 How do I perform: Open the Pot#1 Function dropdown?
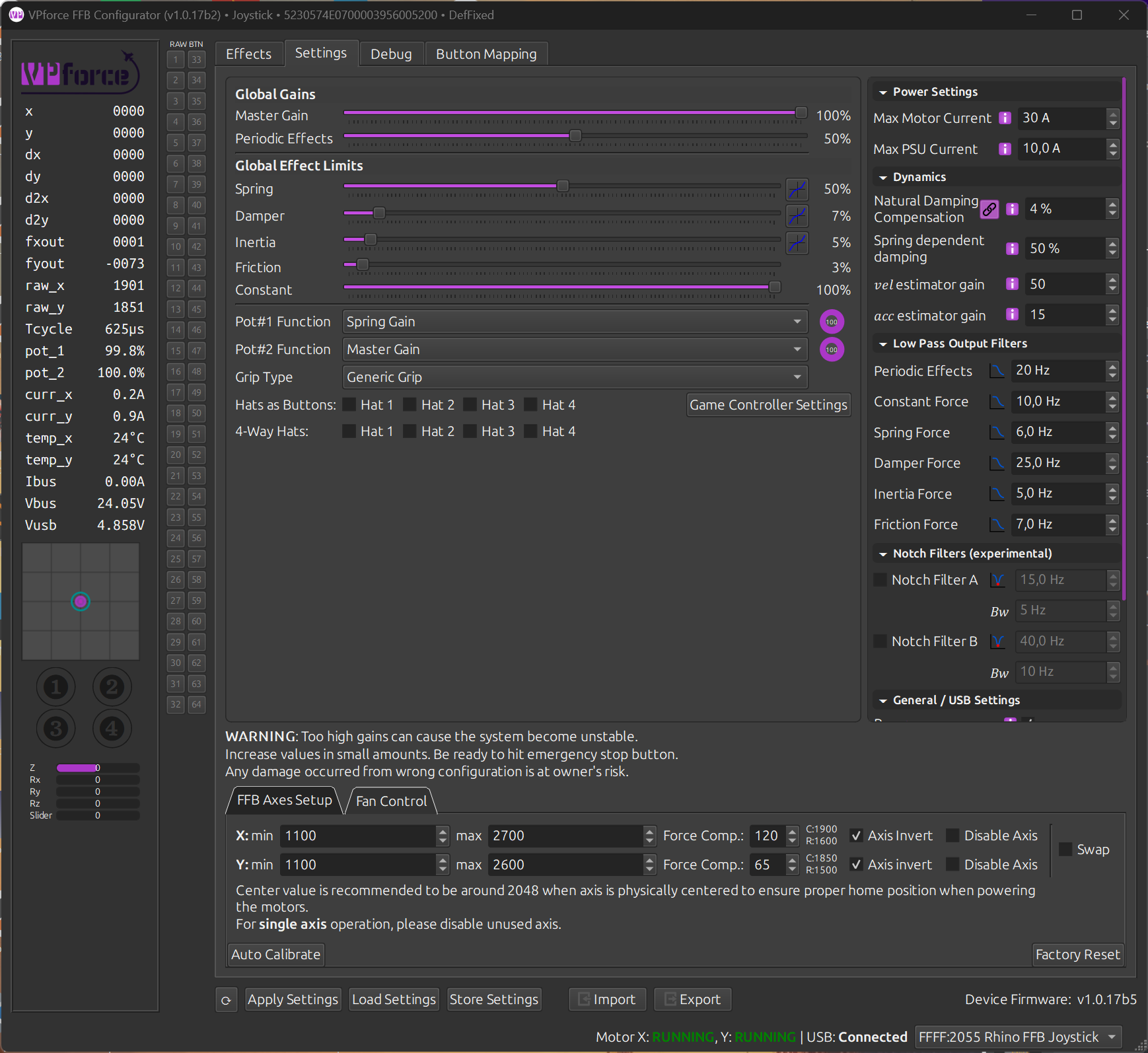pyautogui.click(x=575, y=322)
